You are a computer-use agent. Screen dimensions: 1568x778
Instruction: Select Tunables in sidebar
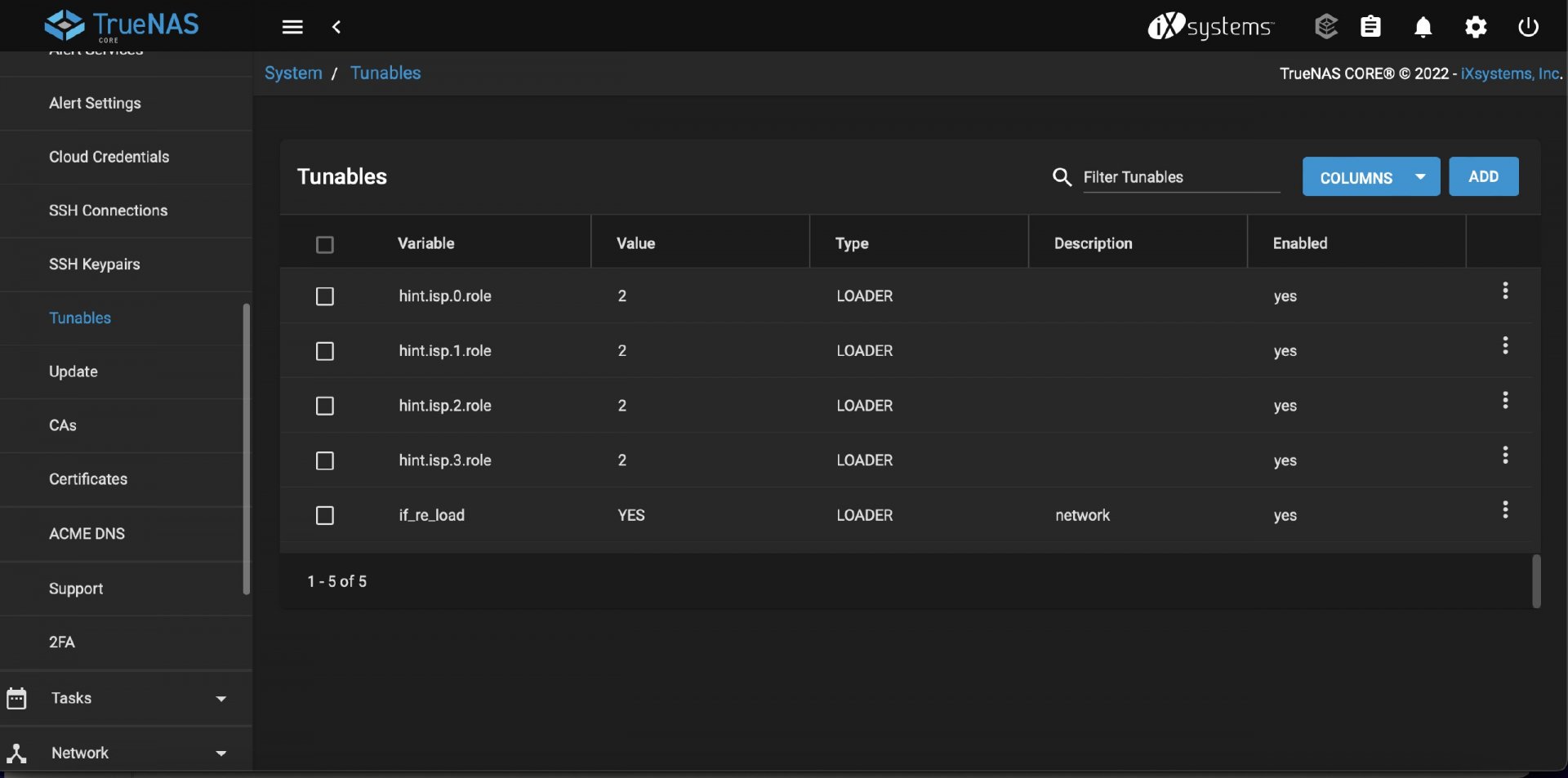[126, 318]
